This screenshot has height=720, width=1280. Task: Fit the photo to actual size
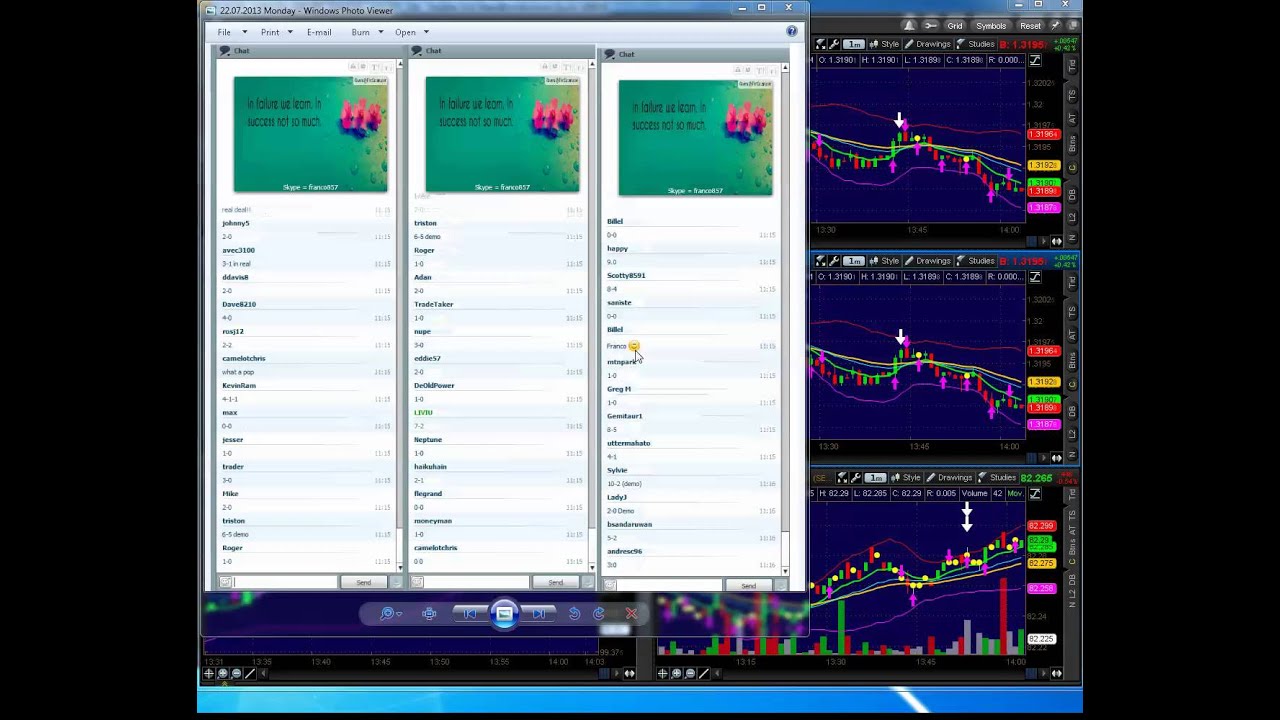click(x=429, y=614)
